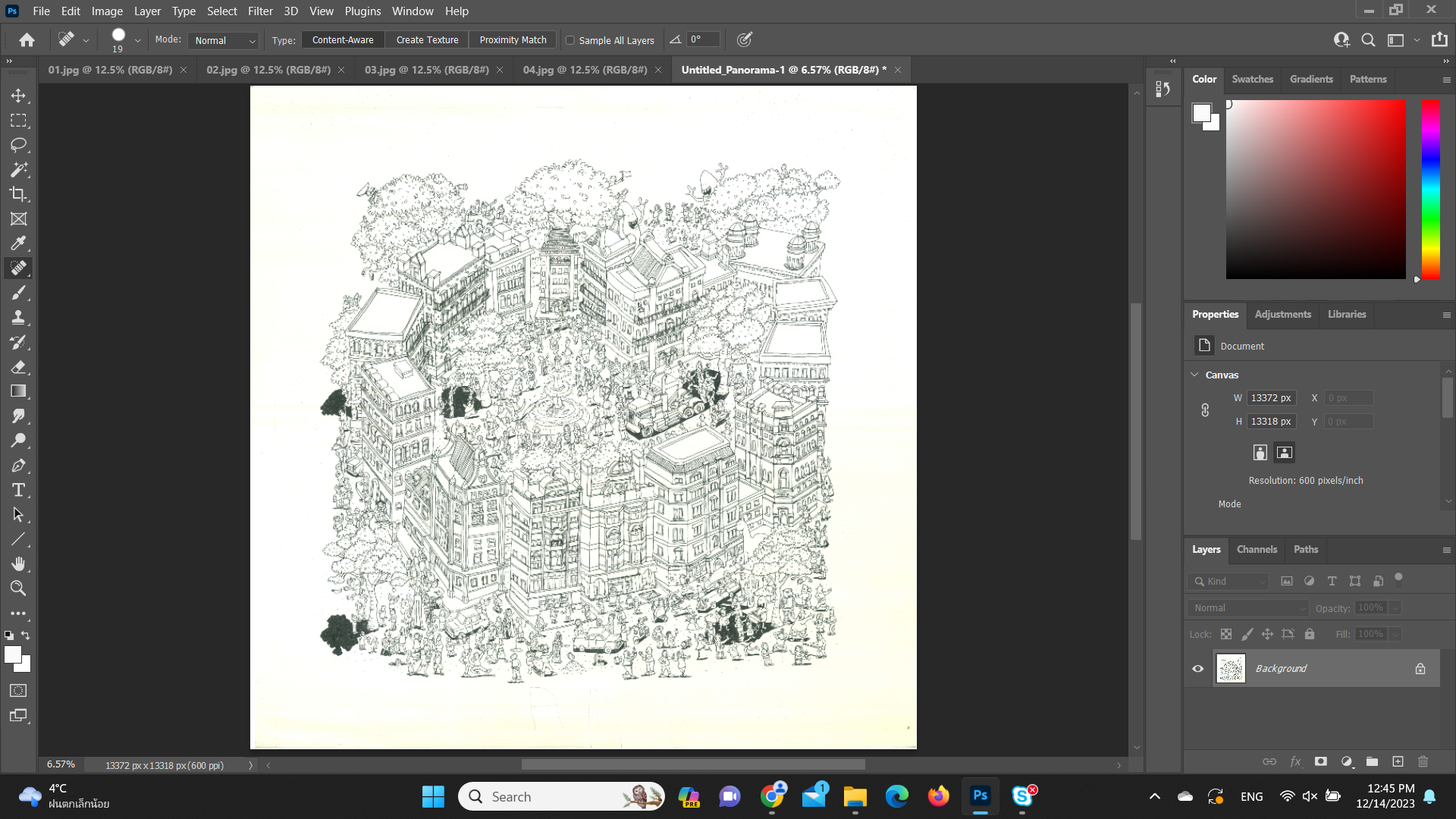Viewport: 1456px width, 819px height.
Task: Select the Rectangular Marquee tool
Action: point(18,121)
